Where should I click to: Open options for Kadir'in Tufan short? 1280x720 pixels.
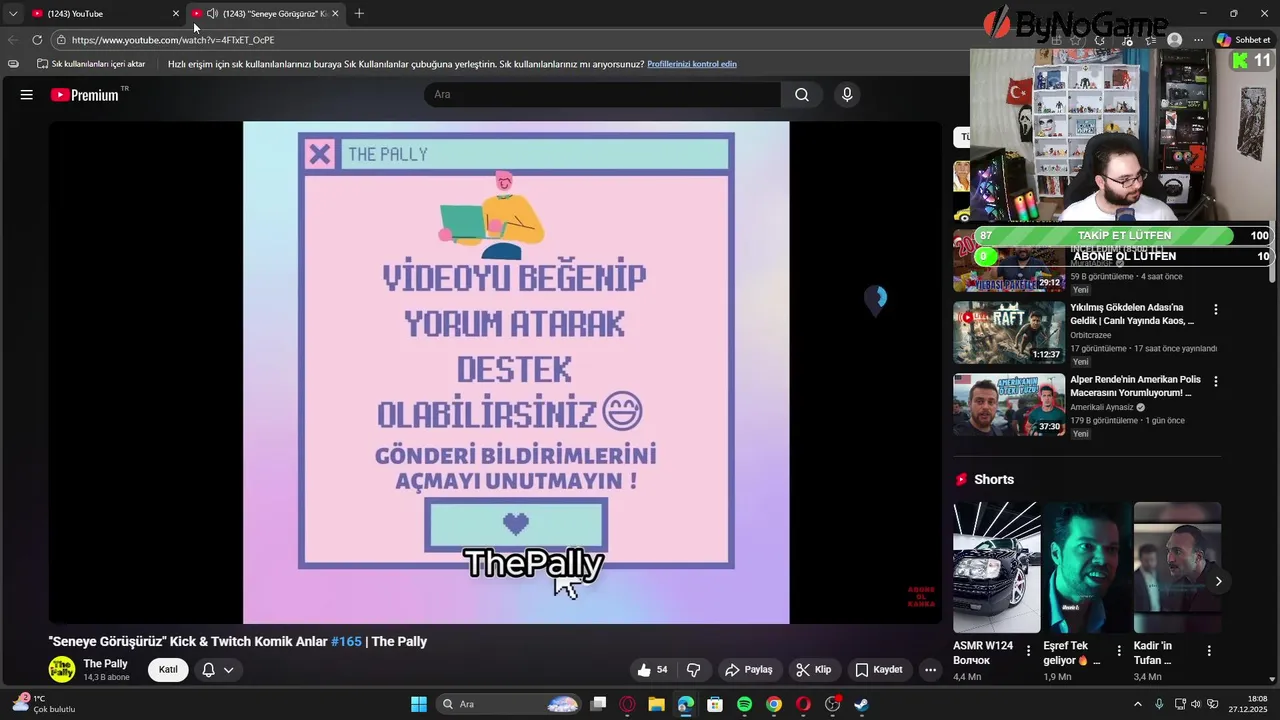coord(1209,651)
